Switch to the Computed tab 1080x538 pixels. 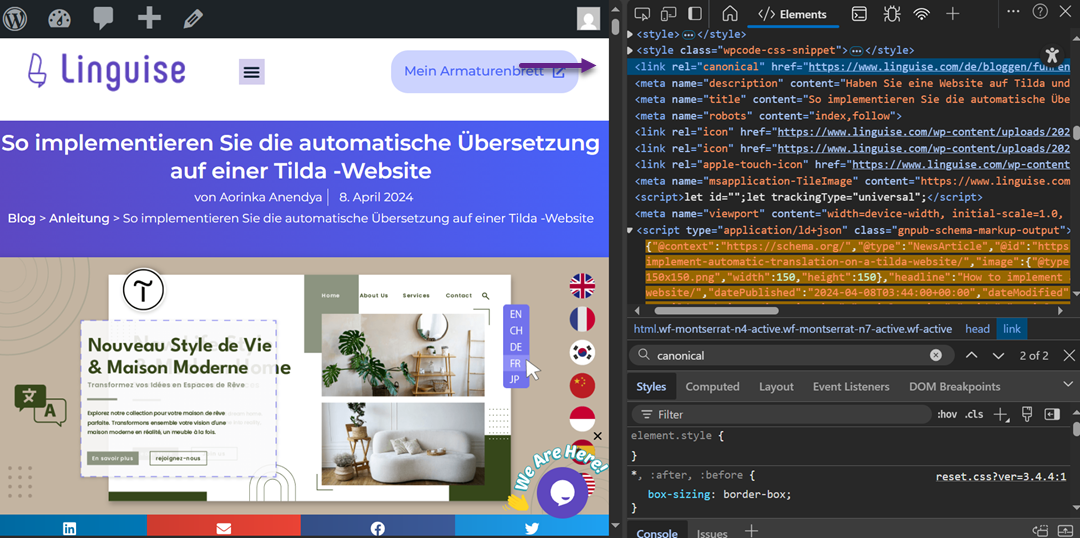pyautogui.click(x=712, y=386)
